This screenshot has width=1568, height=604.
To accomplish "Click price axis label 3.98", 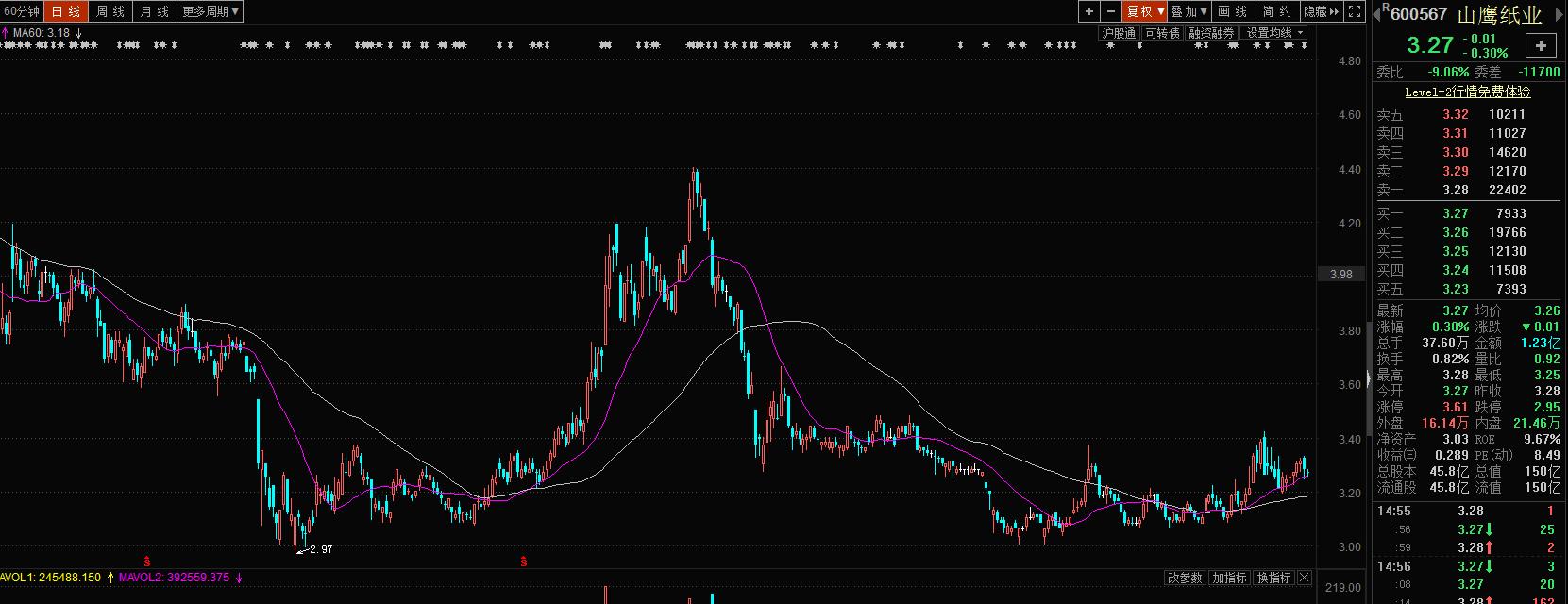I will click(1340, 275).
